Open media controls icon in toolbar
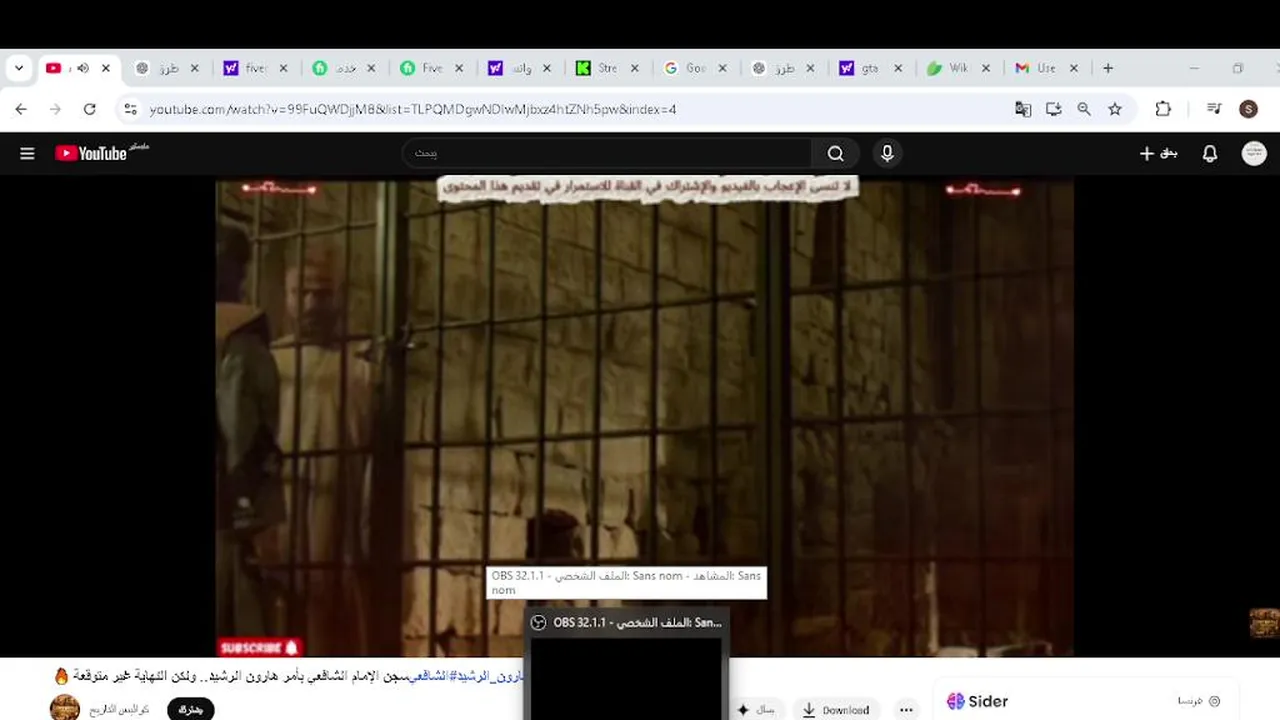 [x=1214, y=109]
